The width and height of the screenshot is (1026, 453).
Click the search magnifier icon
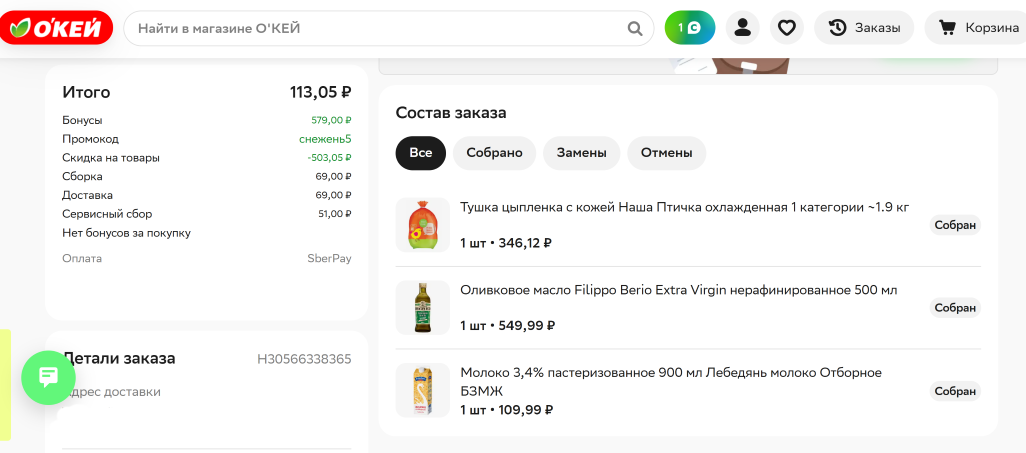(635, 28)
